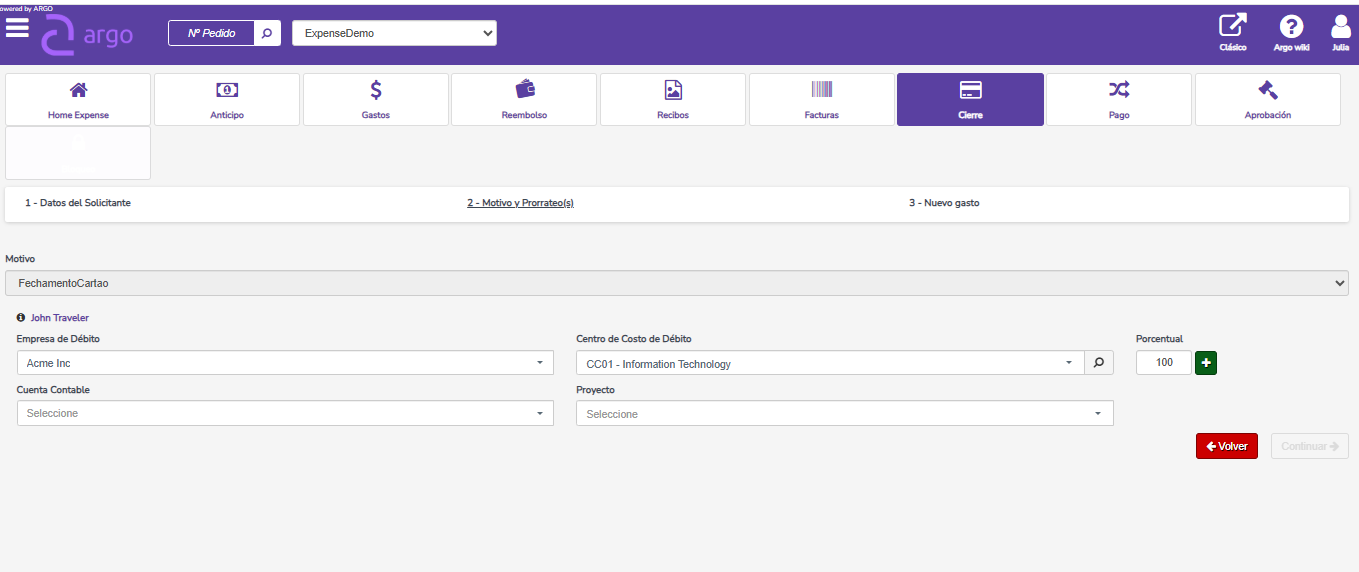This screenshot has height=572, width=1359.
Task: Click the Nº Pedido search magnifier icon
Action: (267, 33)
